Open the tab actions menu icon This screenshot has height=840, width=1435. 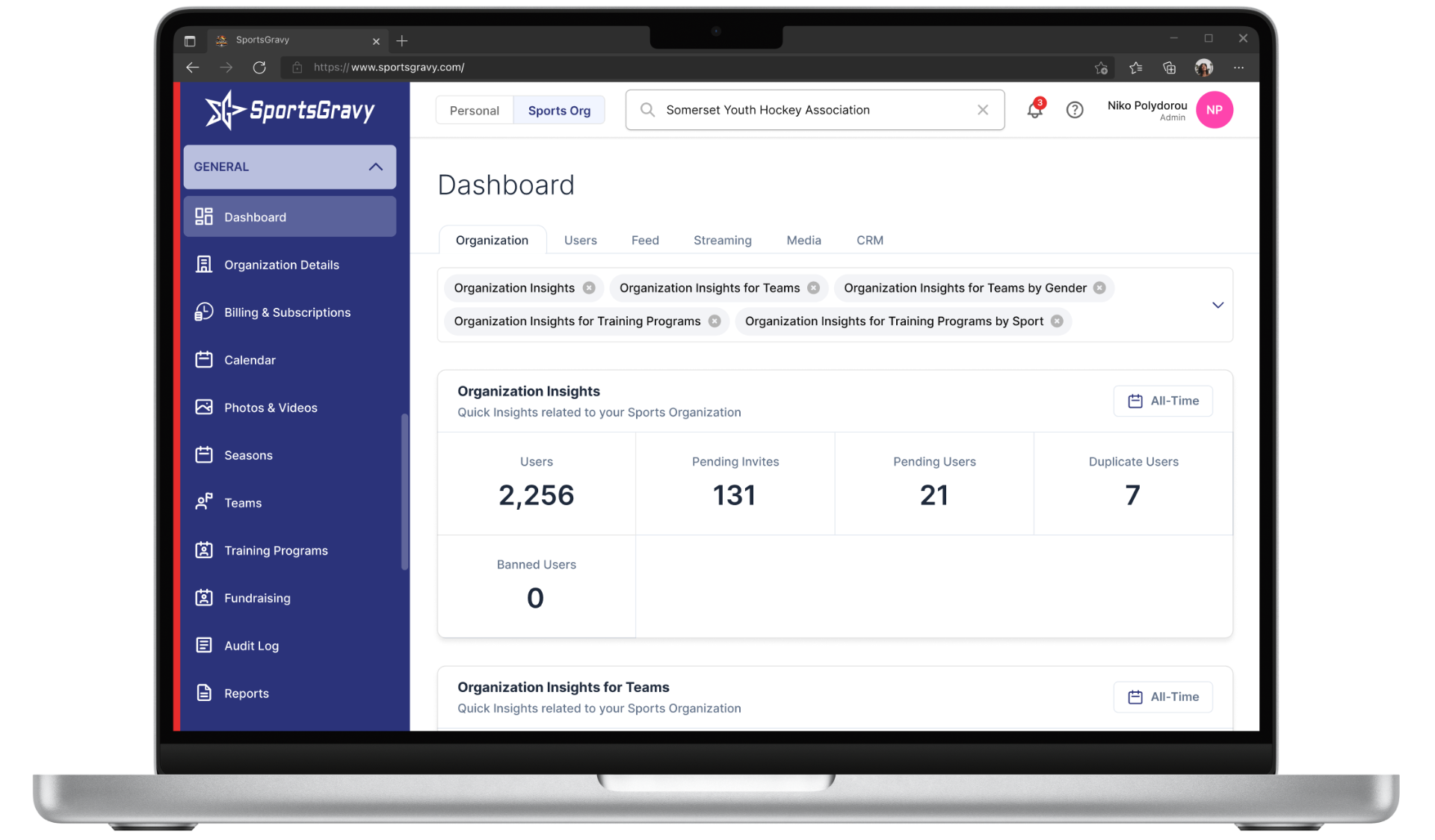tap(190, 40)
